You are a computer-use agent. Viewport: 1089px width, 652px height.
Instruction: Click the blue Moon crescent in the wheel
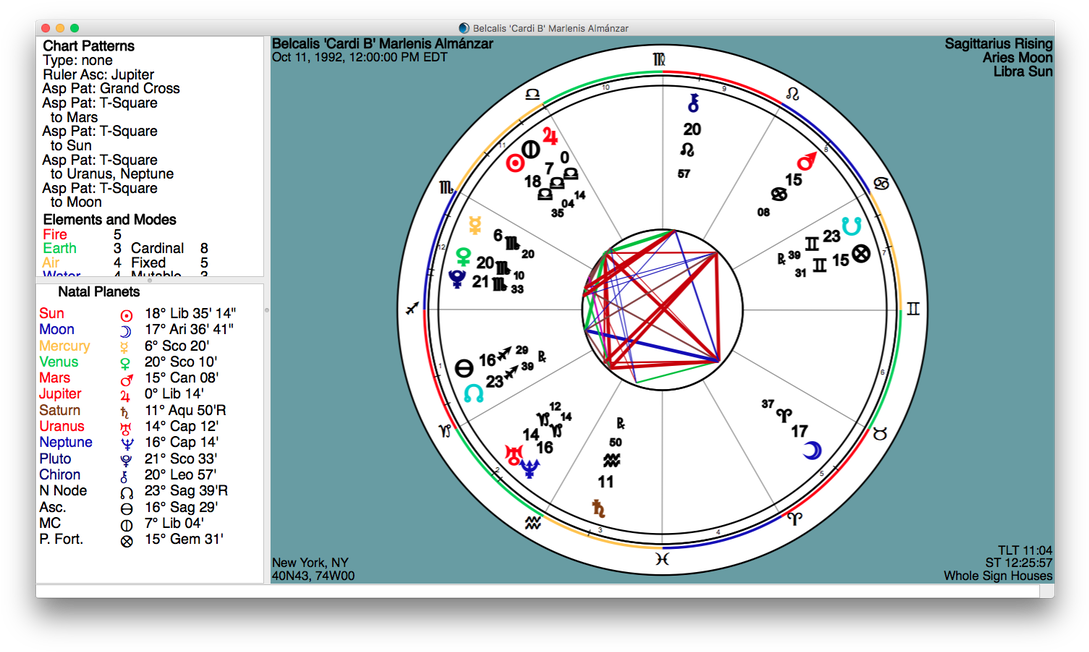click(x=811, y=451)
